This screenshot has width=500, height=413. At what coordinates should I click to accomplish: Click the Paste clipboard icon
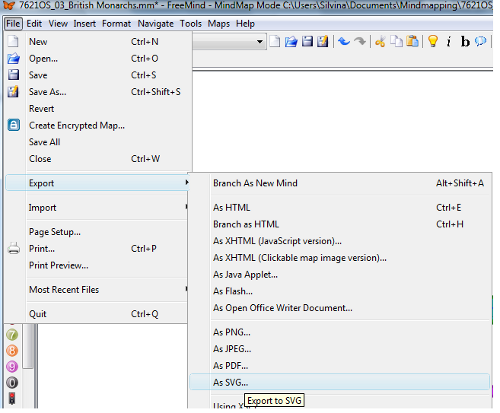click(x=413, y=42)
